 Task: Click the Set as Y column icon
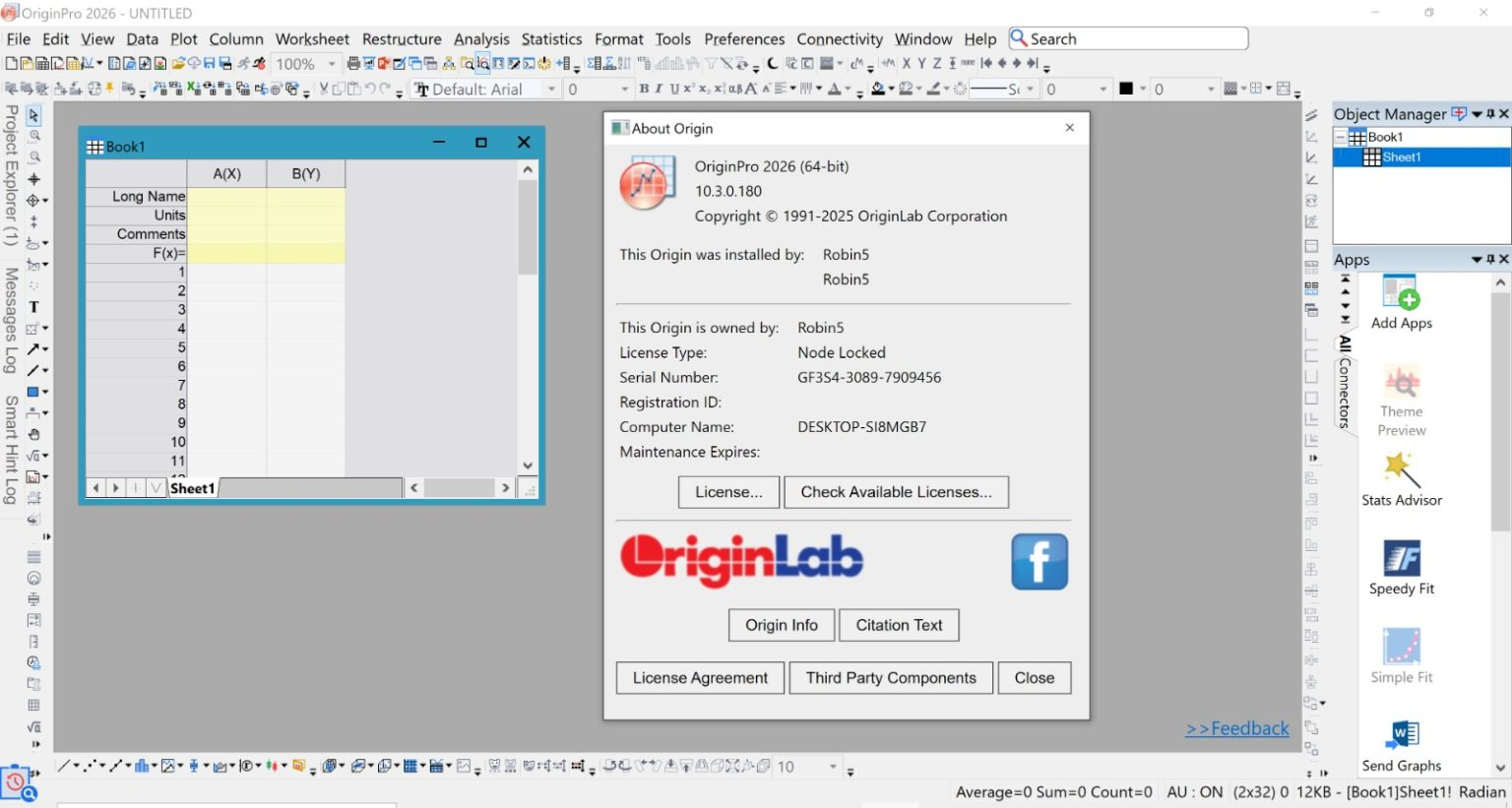pyautogui.click(x=922, y=64)
